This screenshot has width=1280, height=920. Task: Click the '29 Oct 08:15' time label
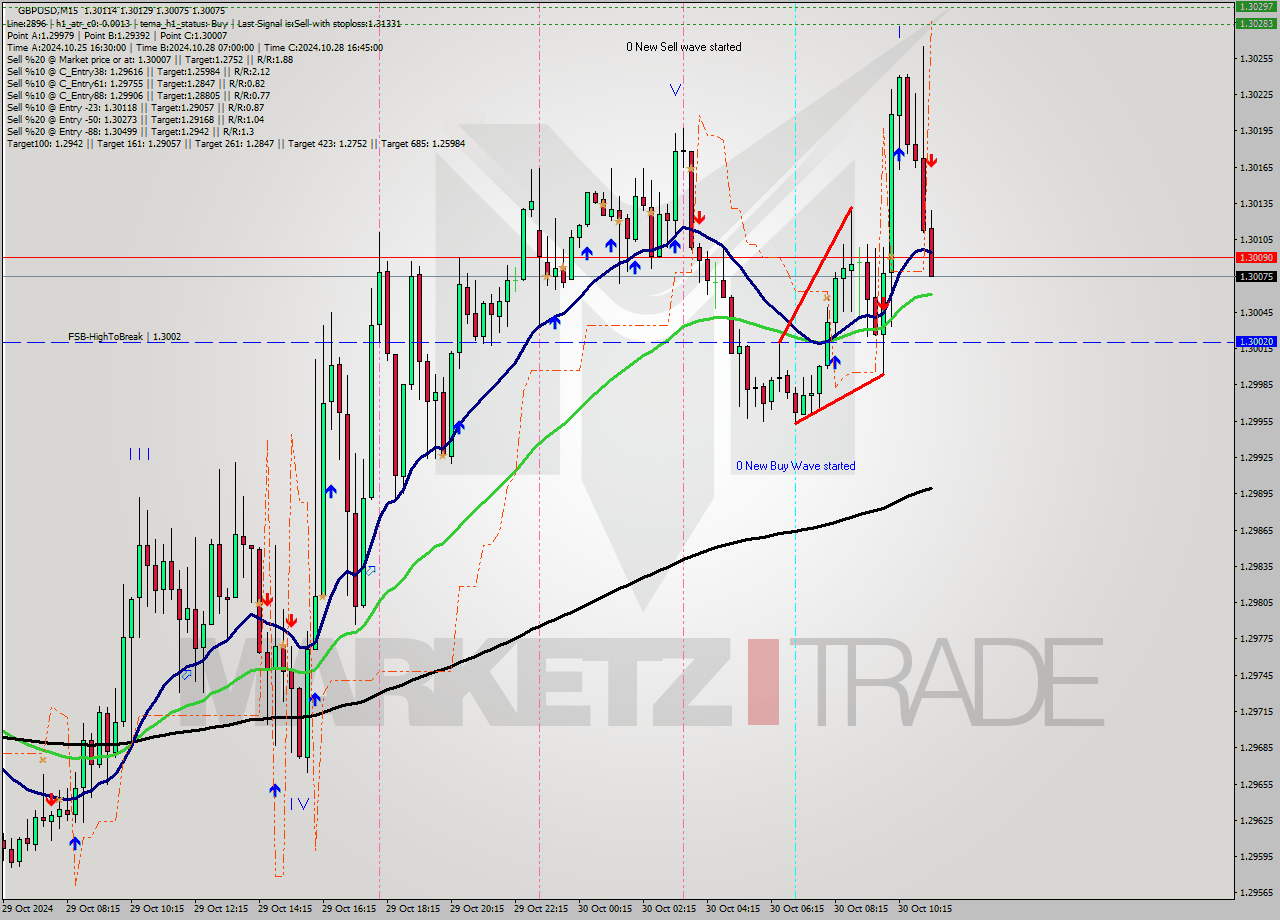pyautogui.click(x=92, y=909)
